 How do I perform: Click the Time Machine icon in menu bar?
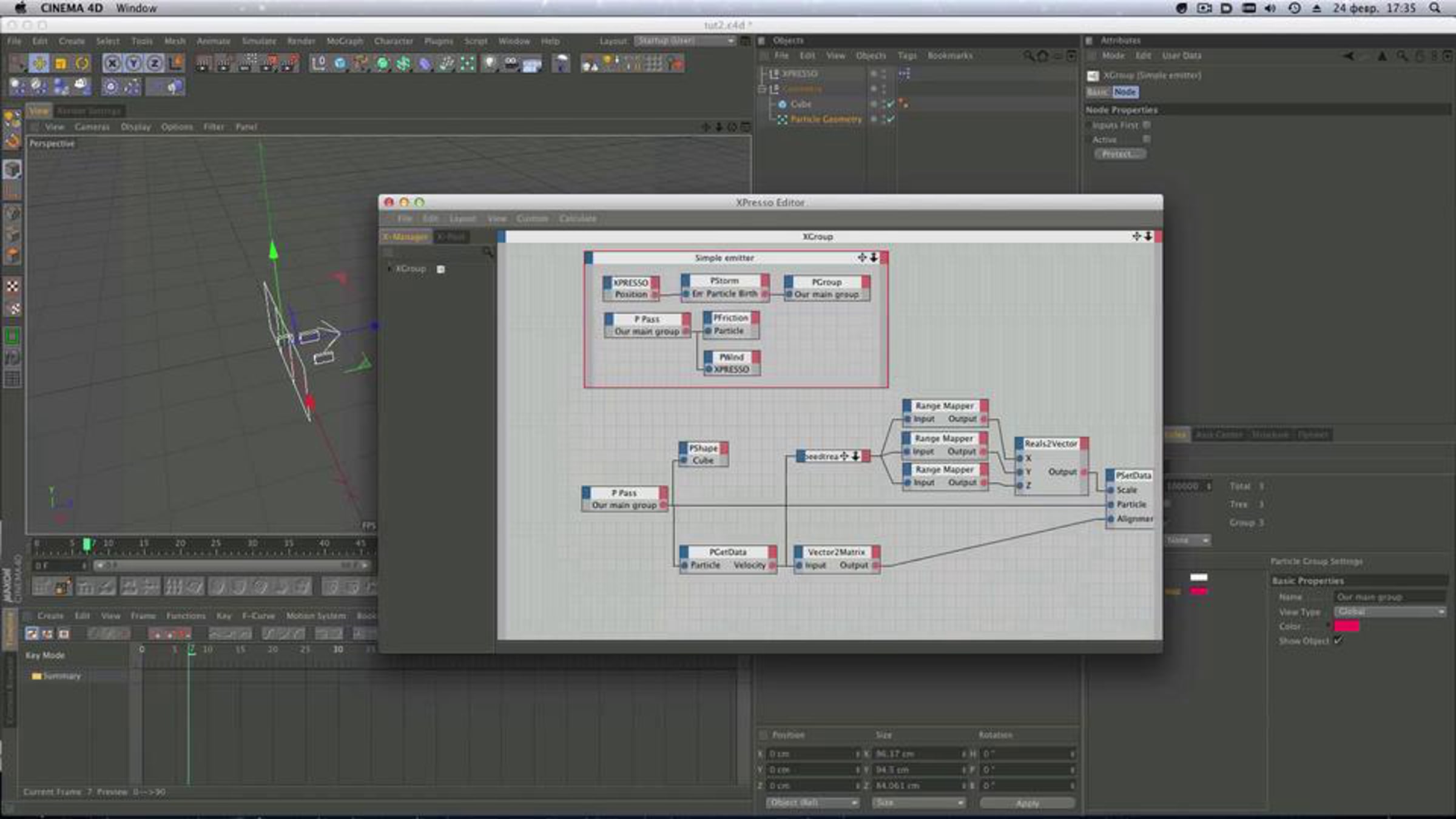click(1294, 8)
